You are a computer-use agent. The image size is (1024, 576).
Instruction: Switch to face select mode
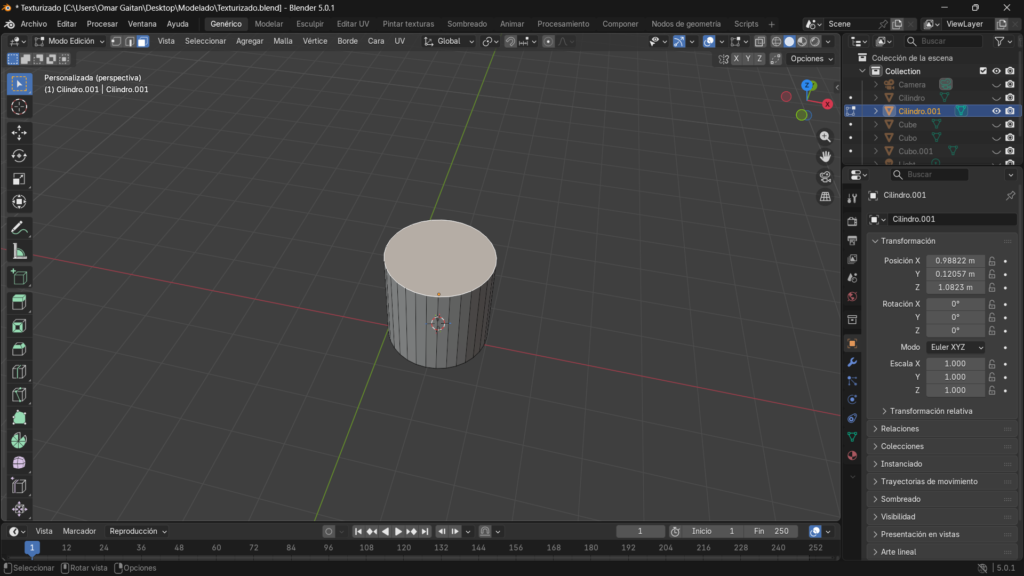point(142,41)
